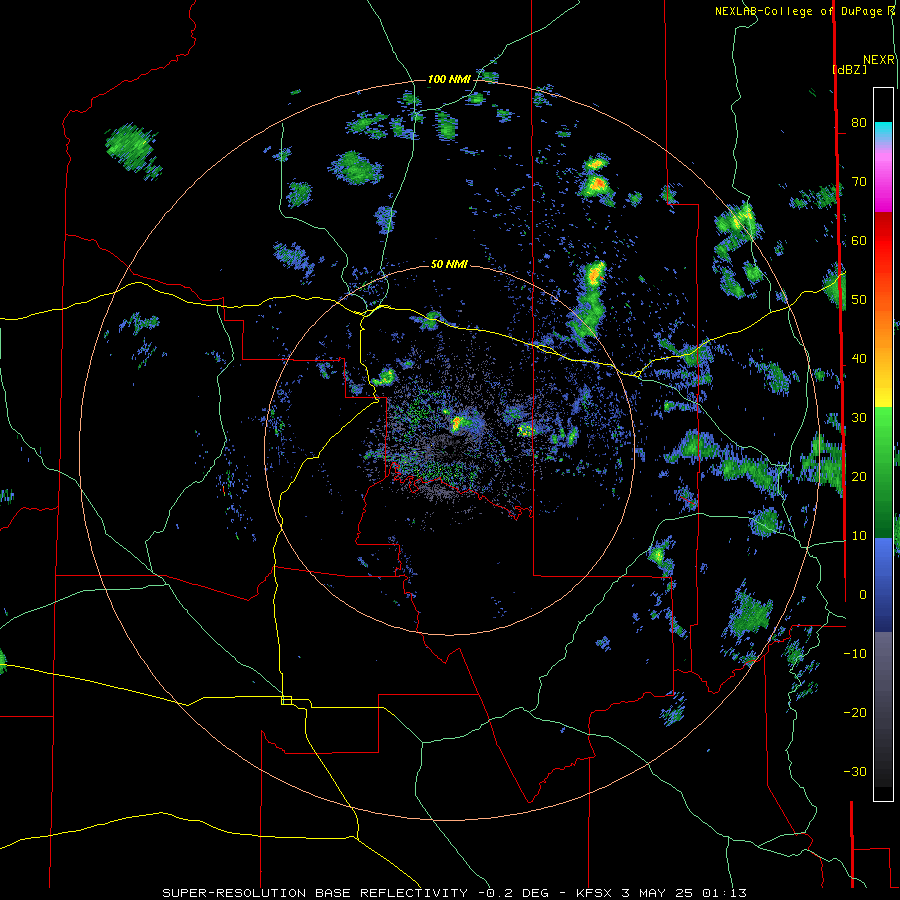Click the -30 value on dBZ scale
Image resolution: width=900 pixels, height=900 pixels.
click(x=855, y=771)
